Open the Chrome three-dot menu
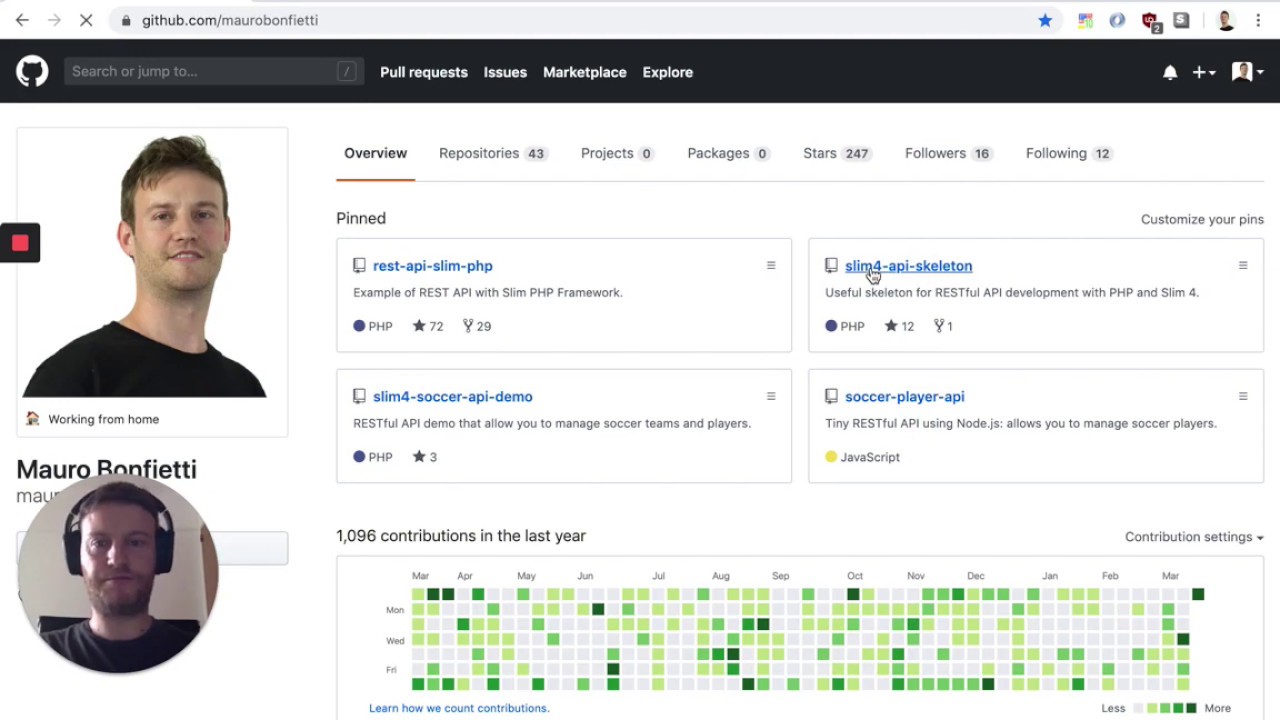This screenshot has width=1280, height=720. pyautogui.click(x=1258, y=20)
